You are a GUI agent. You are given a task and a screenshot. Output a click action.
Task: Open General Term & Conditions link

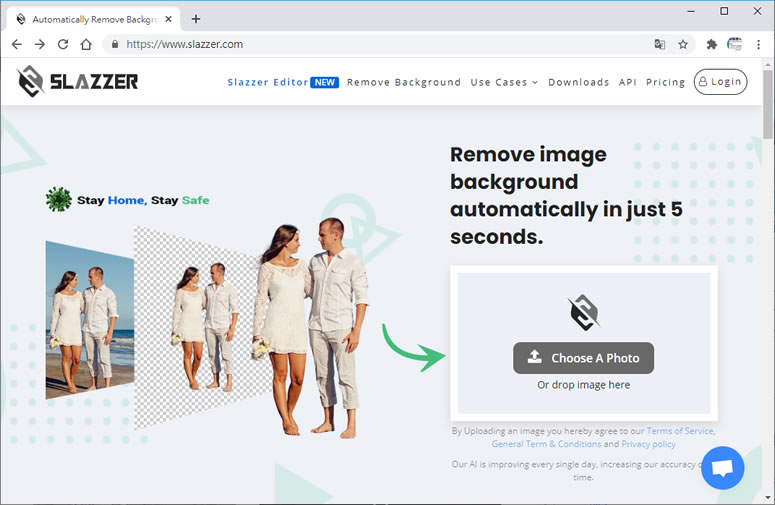(x=546, y=444)
